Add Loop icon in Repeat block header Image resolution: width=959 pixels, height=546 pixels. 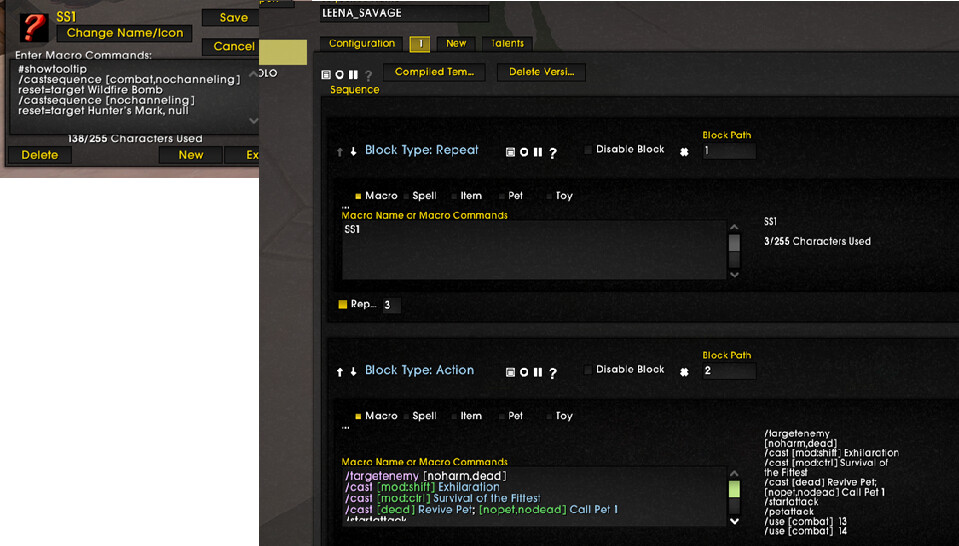pyautogui.click(x=524, y=152)
